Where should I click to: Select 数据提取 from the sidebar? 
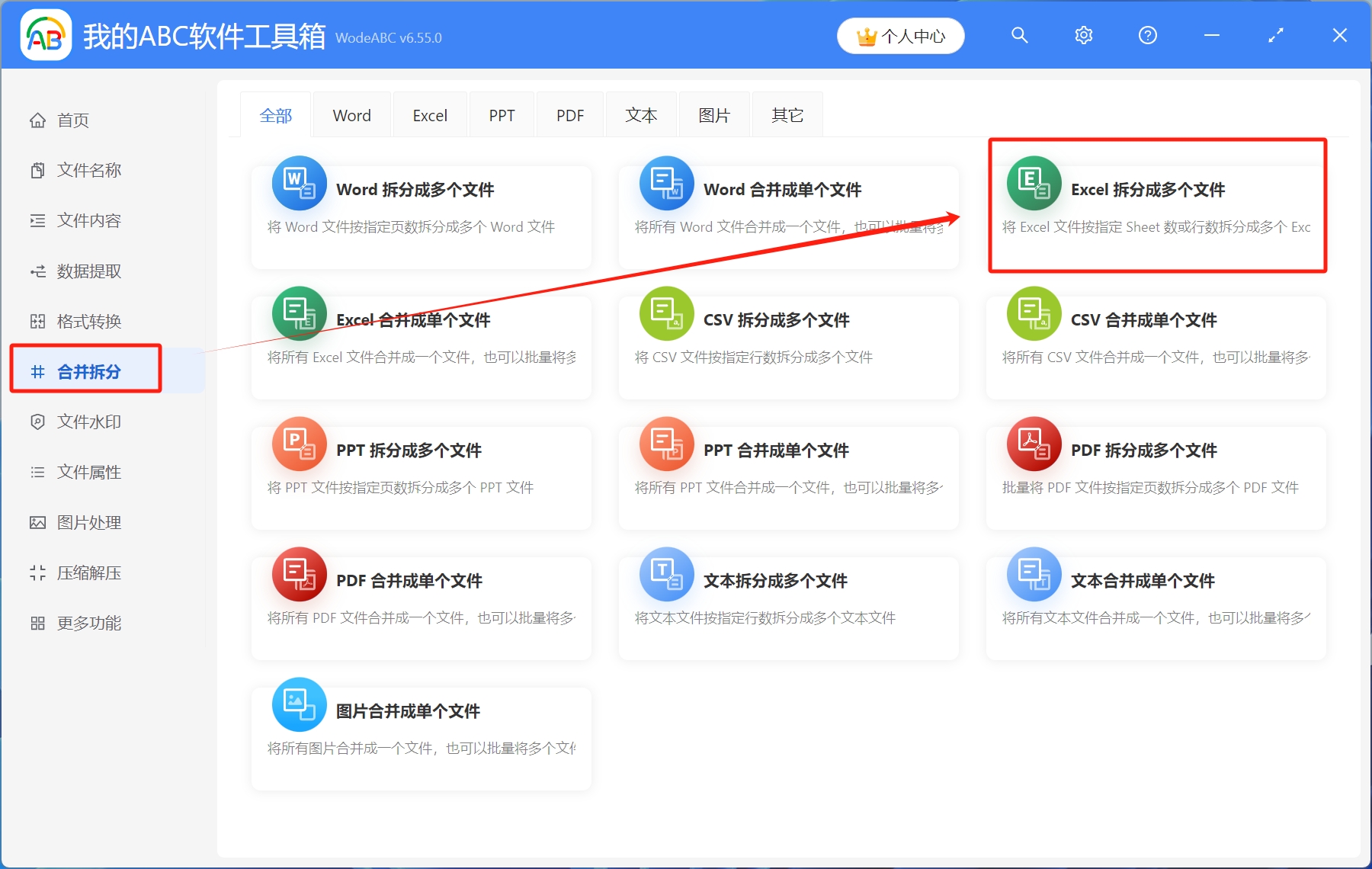coord(90,271)
